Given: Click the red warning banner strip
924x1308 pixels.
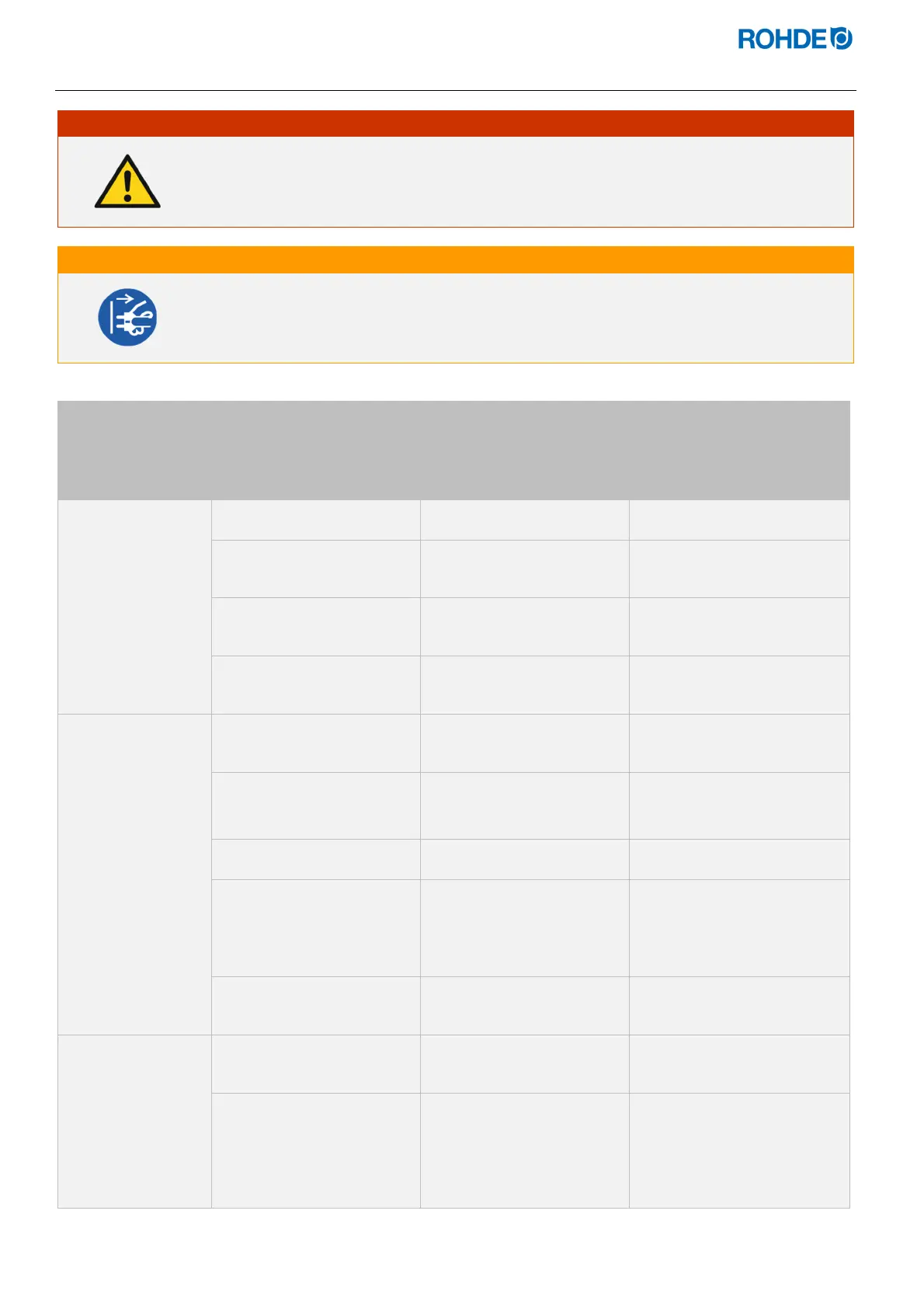Looking at the screenshot, I should pos(456,123).
